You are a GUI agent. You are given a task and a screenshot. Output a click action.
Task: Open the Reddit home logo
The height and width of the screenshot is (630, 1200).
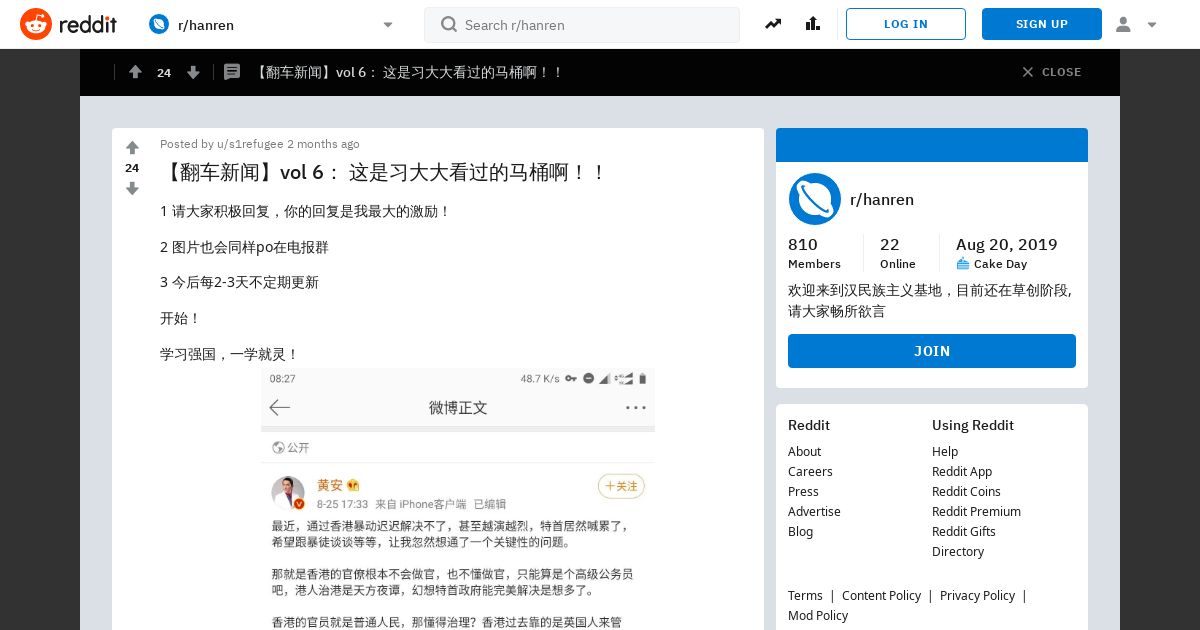click(68, 24)
